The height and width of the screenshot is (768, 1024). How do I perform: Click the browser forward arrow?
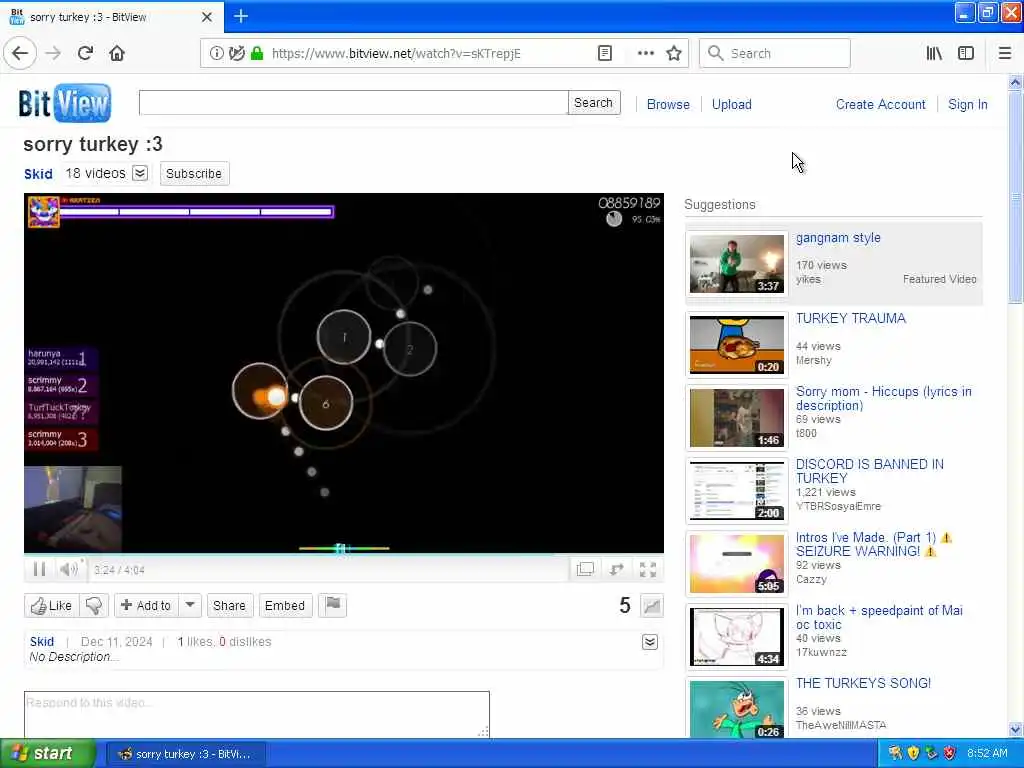pos(54,53)
